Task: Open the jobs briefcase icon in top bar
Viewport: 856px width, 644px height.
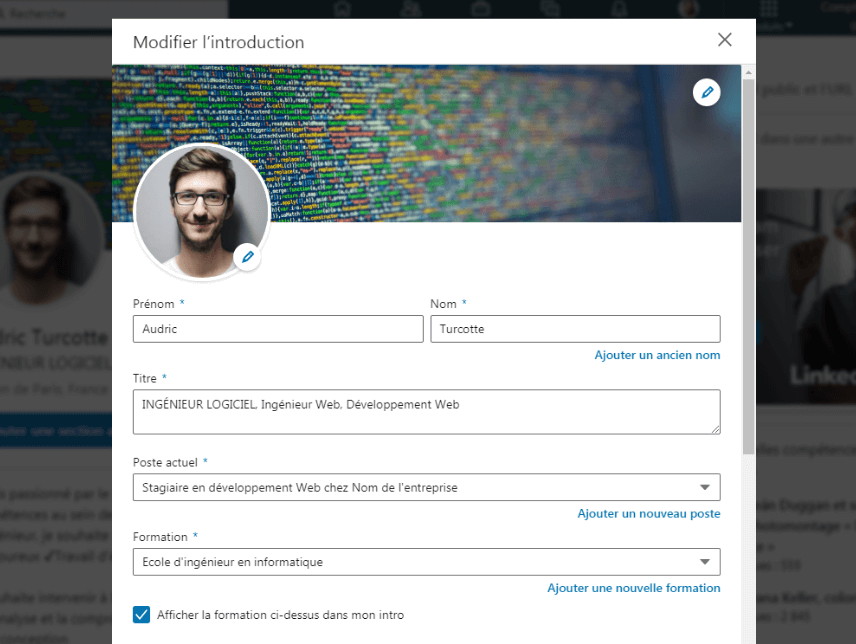Action: pos(481,8)
